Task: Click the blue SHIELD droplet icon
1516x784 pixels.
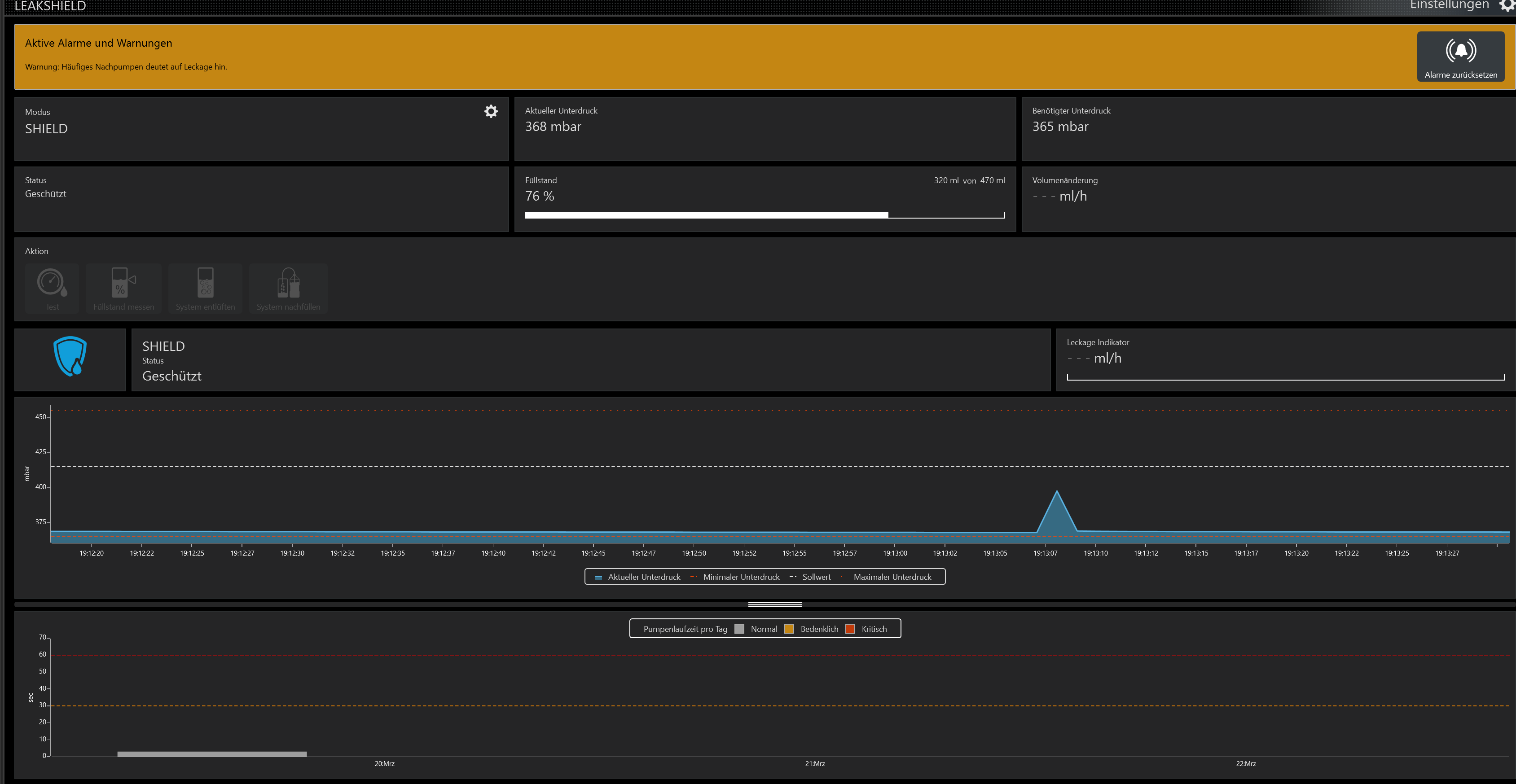Action: pos(70,356)
